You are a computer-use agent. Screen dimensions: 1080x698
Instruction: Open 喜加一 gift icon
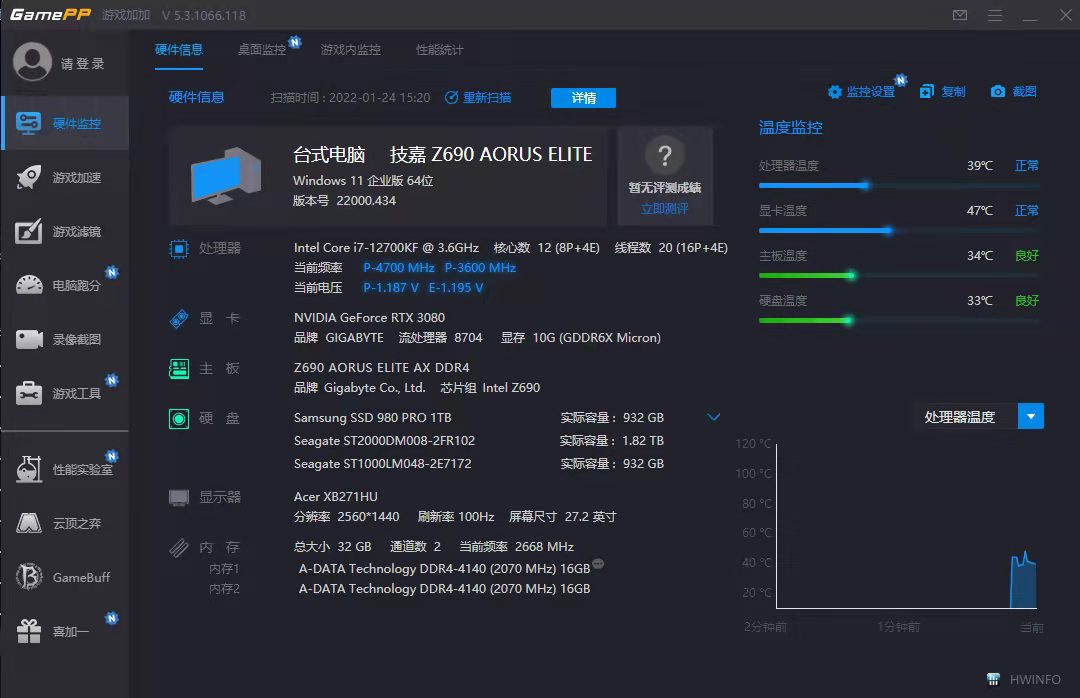coord(29,631)
